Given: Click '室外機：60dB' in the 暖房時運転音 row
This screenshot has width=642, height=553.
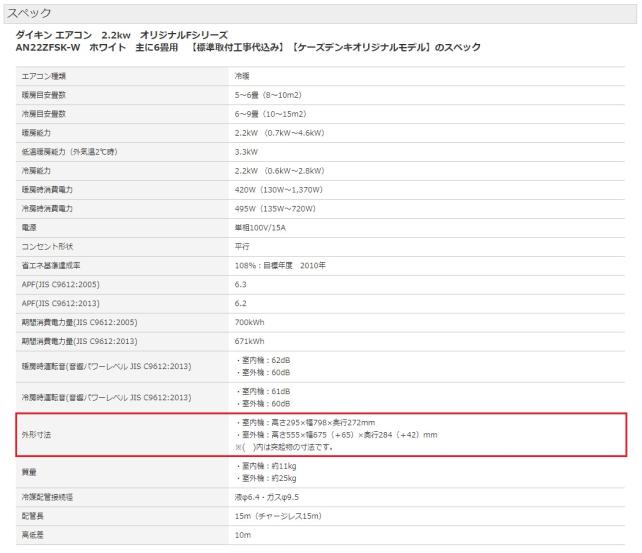Looking at the screenshot, I should 263,372.
